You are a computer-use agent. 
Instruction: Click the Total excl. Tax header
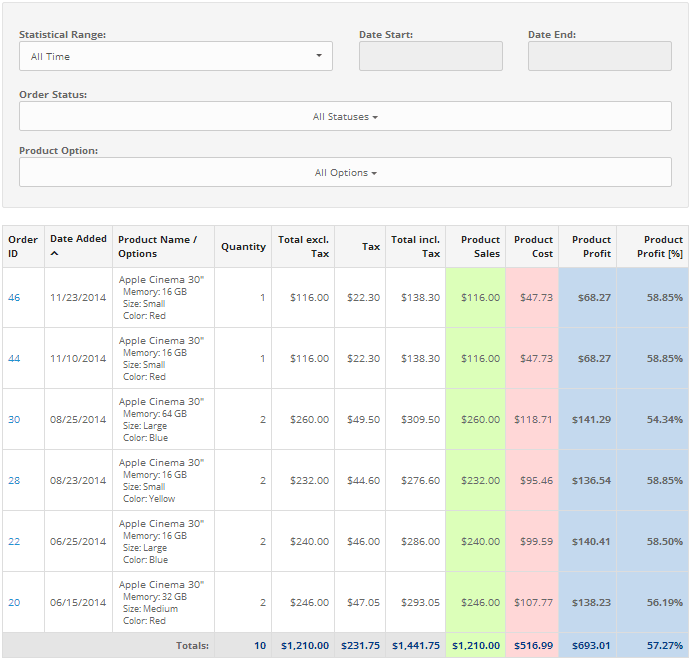(303, 246)
